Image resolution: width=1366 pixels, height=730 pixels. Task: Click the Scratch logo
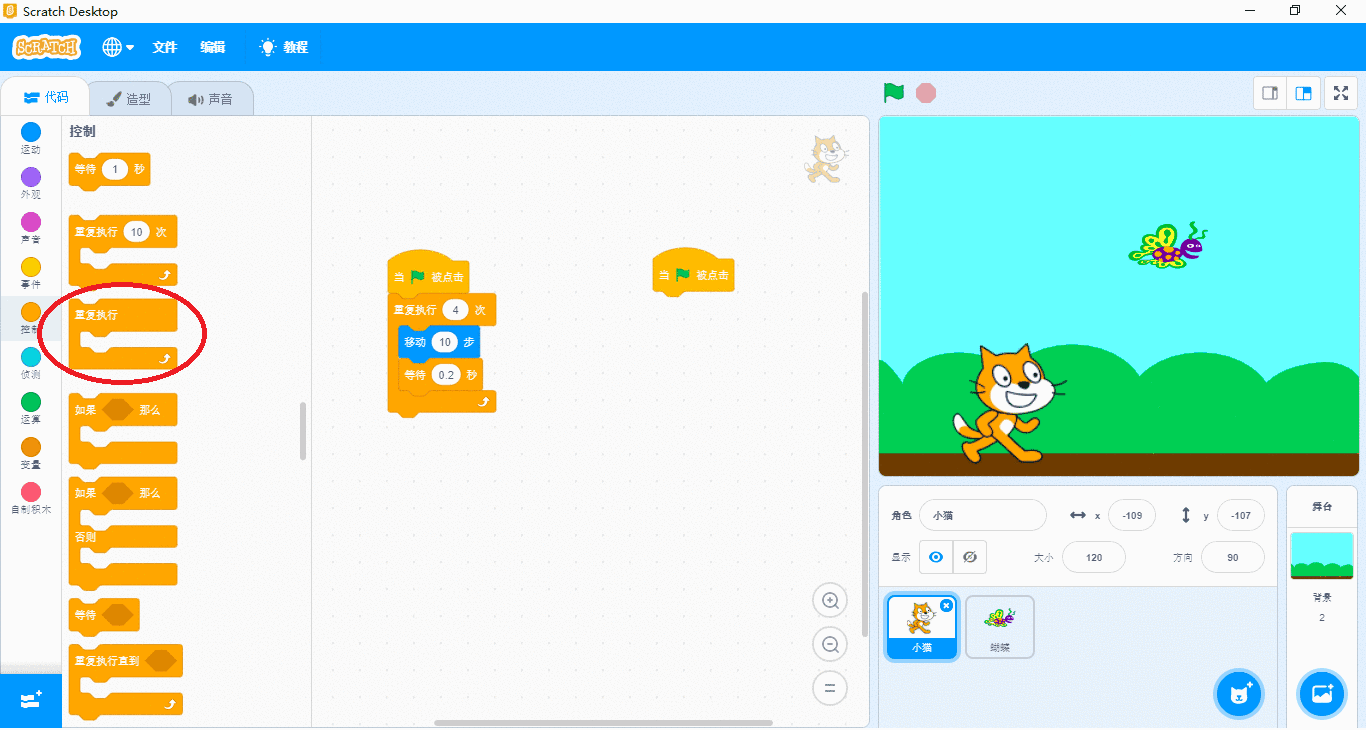click(46, 47)
